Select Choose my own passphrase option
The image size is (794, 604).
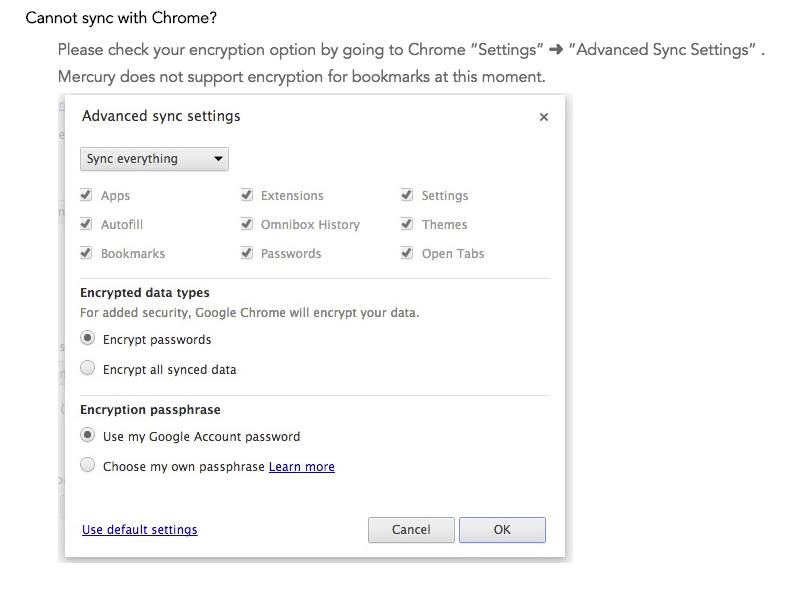88,466
